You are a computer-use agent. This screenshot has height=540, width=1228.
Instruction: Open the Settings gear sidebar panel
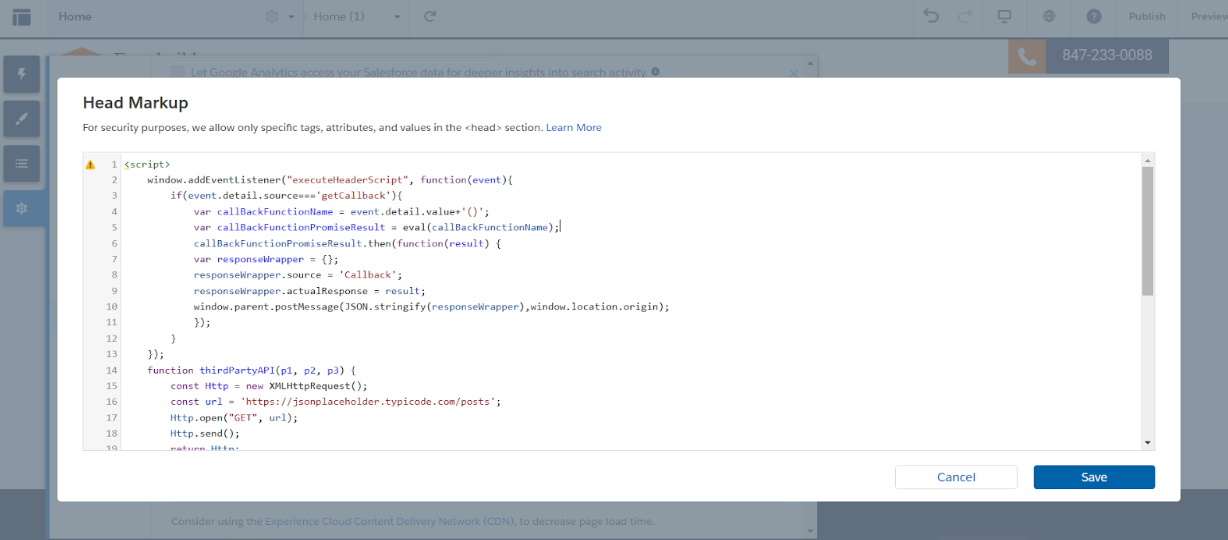click(x=22, y=207)
